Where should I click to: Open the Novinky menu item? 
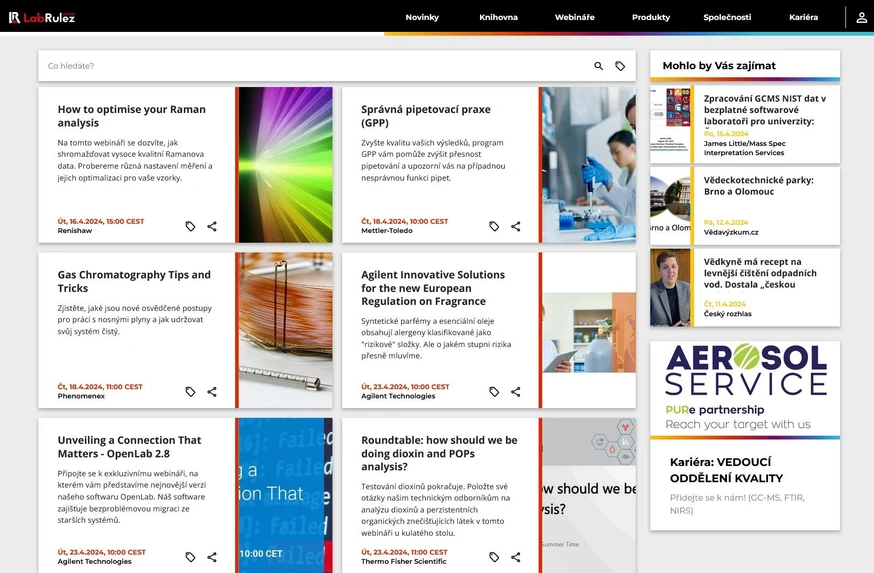point(422,17)
